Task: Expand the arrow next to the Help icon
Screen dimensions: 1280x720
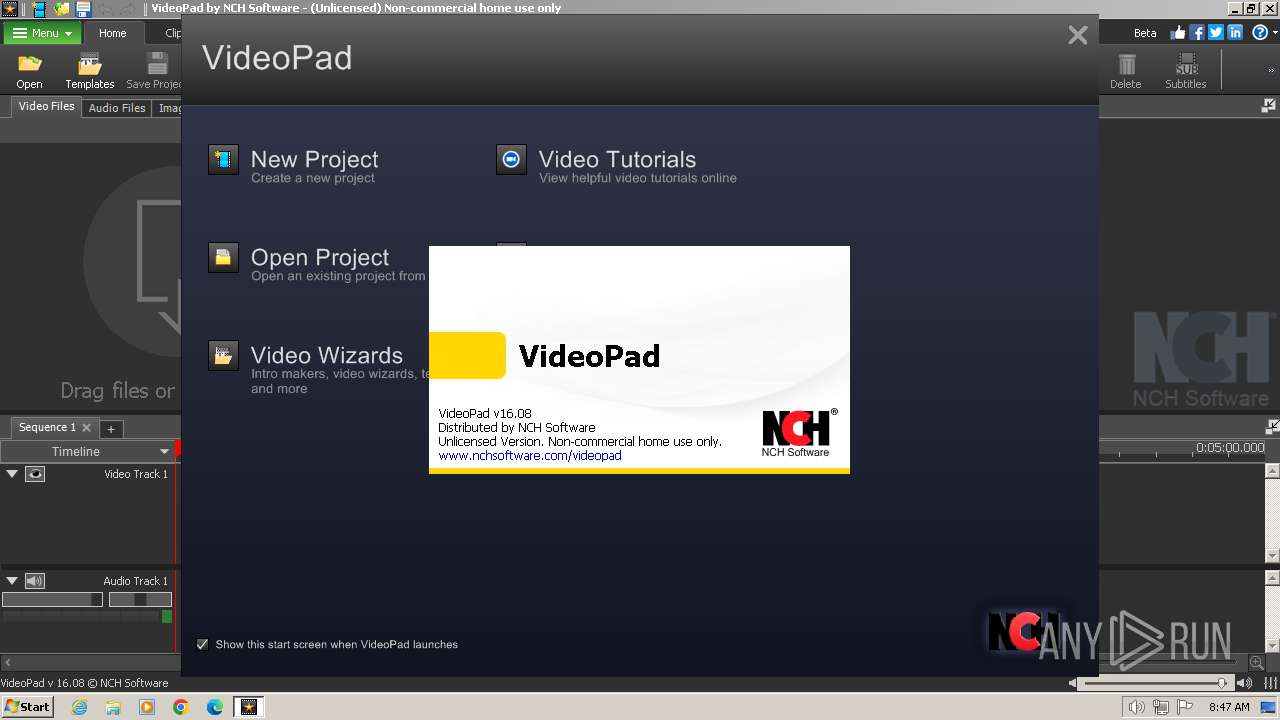Action: coord(1274,33)
